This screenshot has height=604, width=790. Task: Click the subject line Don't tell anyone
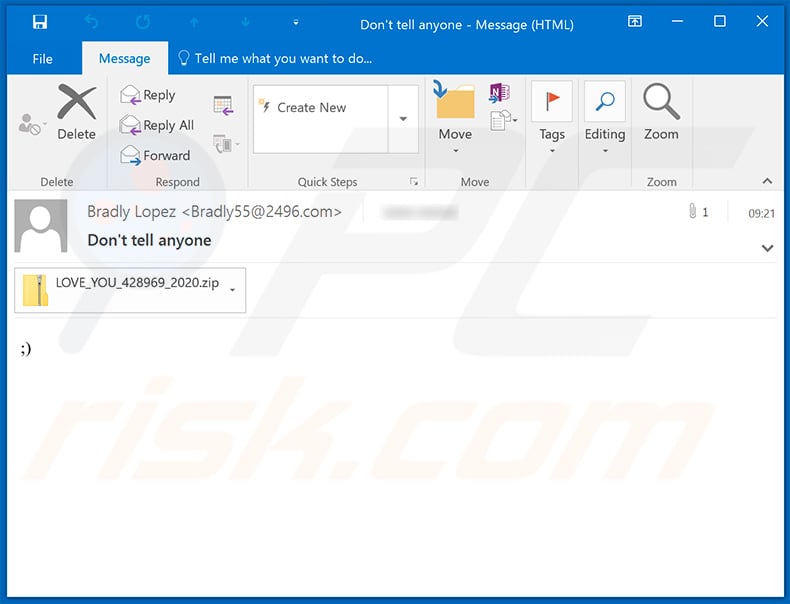[149, 240]
